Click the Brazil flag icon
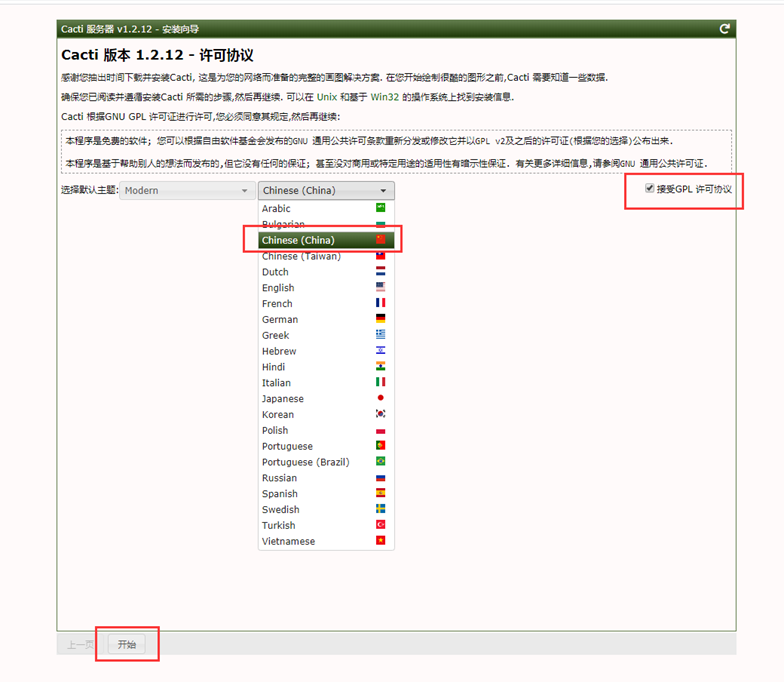Screen dimensions: 784x682 pyautogui.click(x=380, y=461)
